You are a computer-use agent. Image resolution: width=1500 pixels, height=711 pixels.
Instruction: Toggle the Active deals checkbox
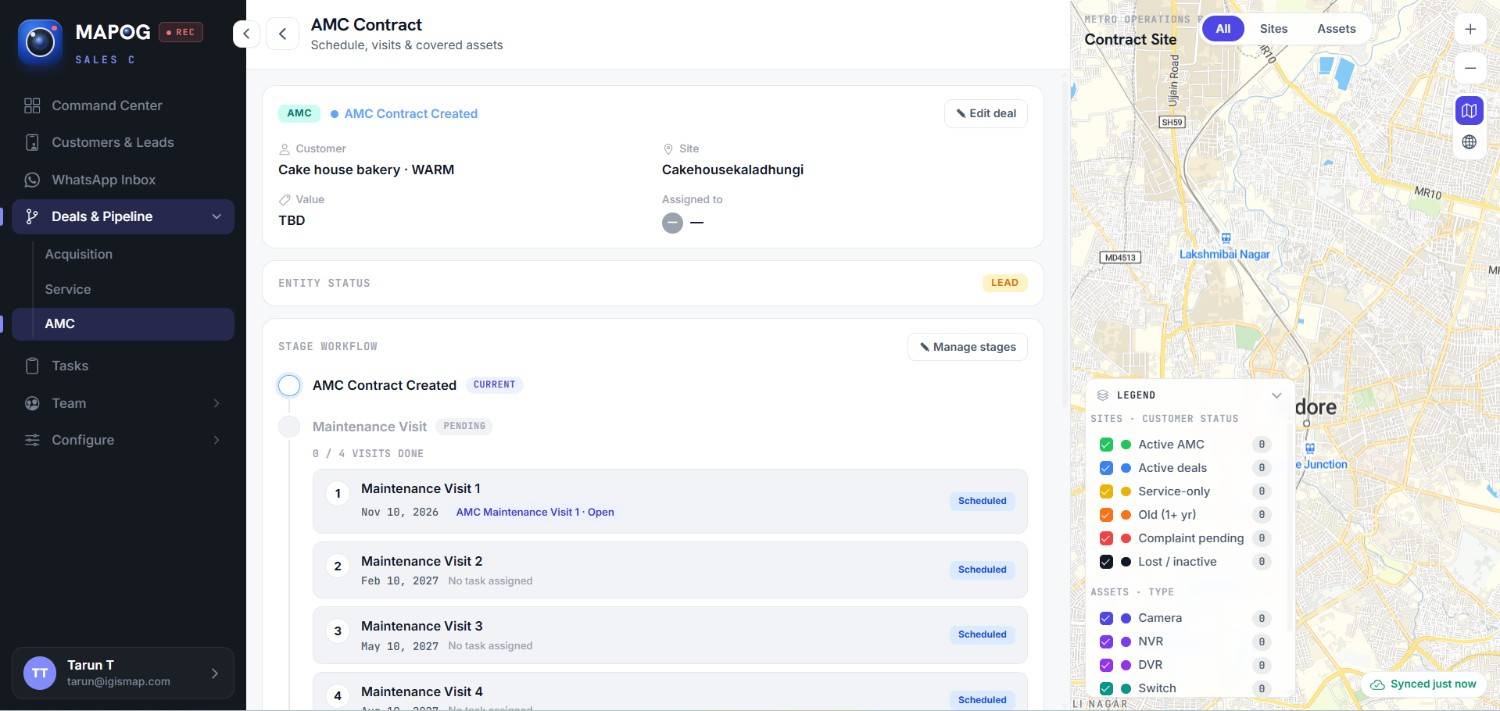point(1106,468)
